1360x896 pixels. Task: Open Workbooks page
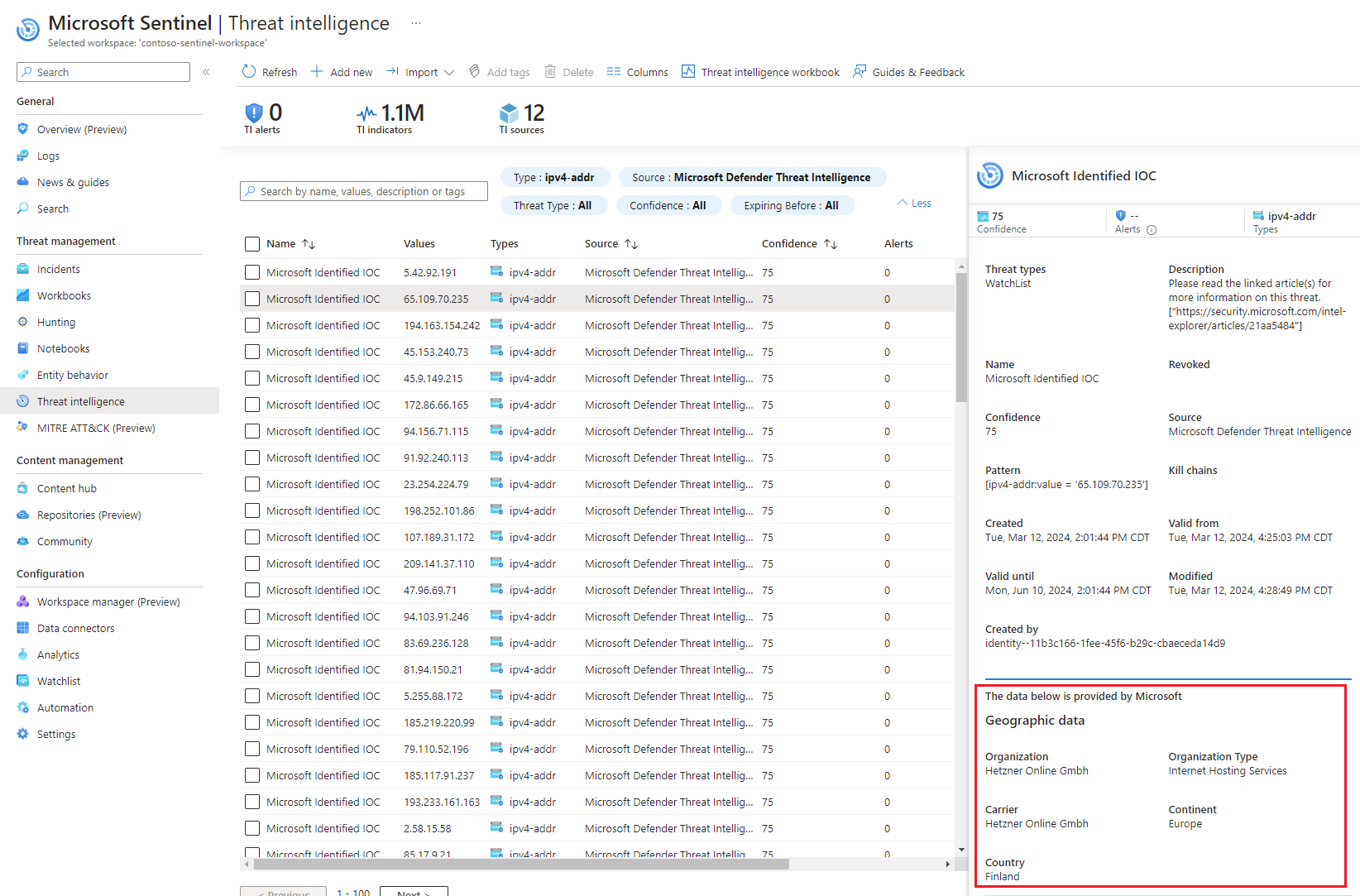point(64,295)
